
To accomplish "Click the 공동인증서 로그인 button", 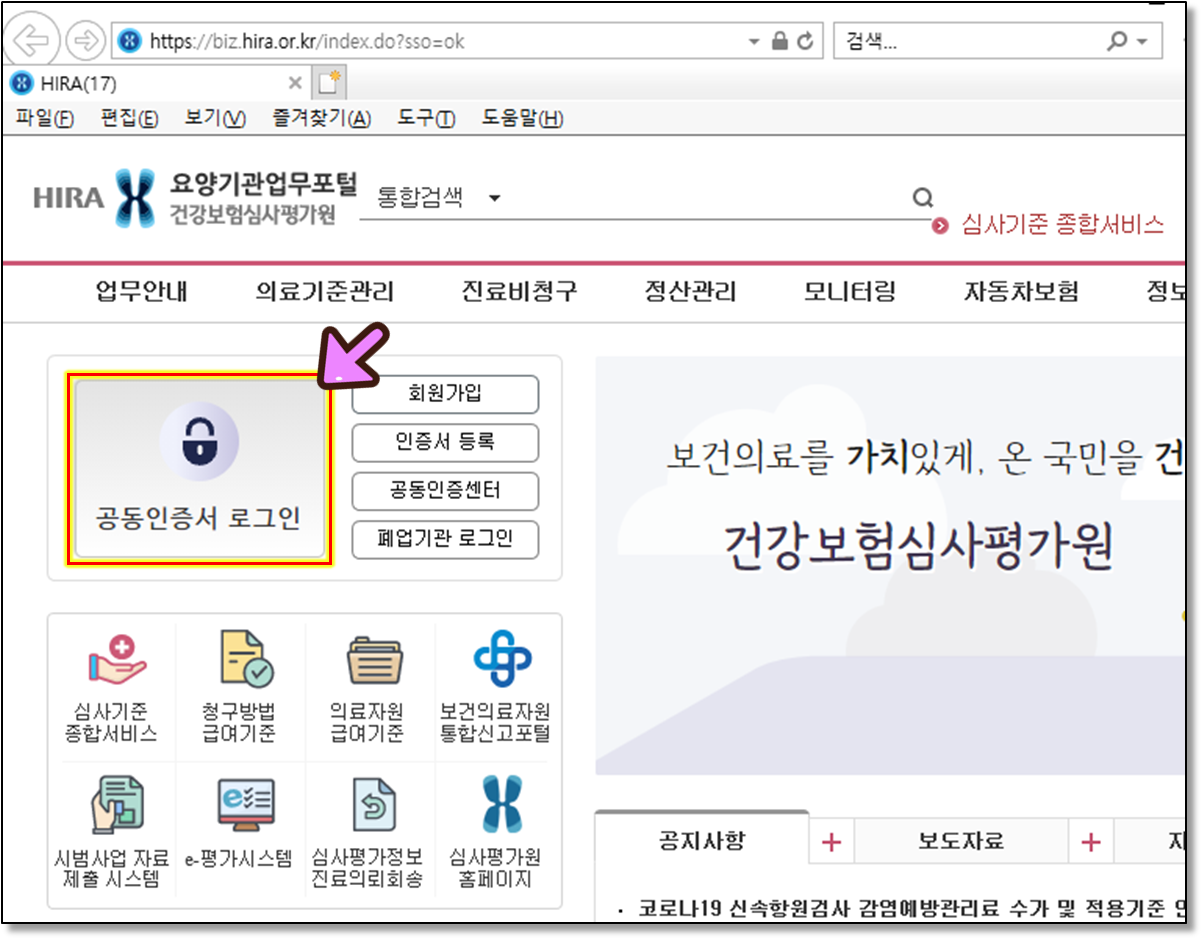I will coord(199,469).
